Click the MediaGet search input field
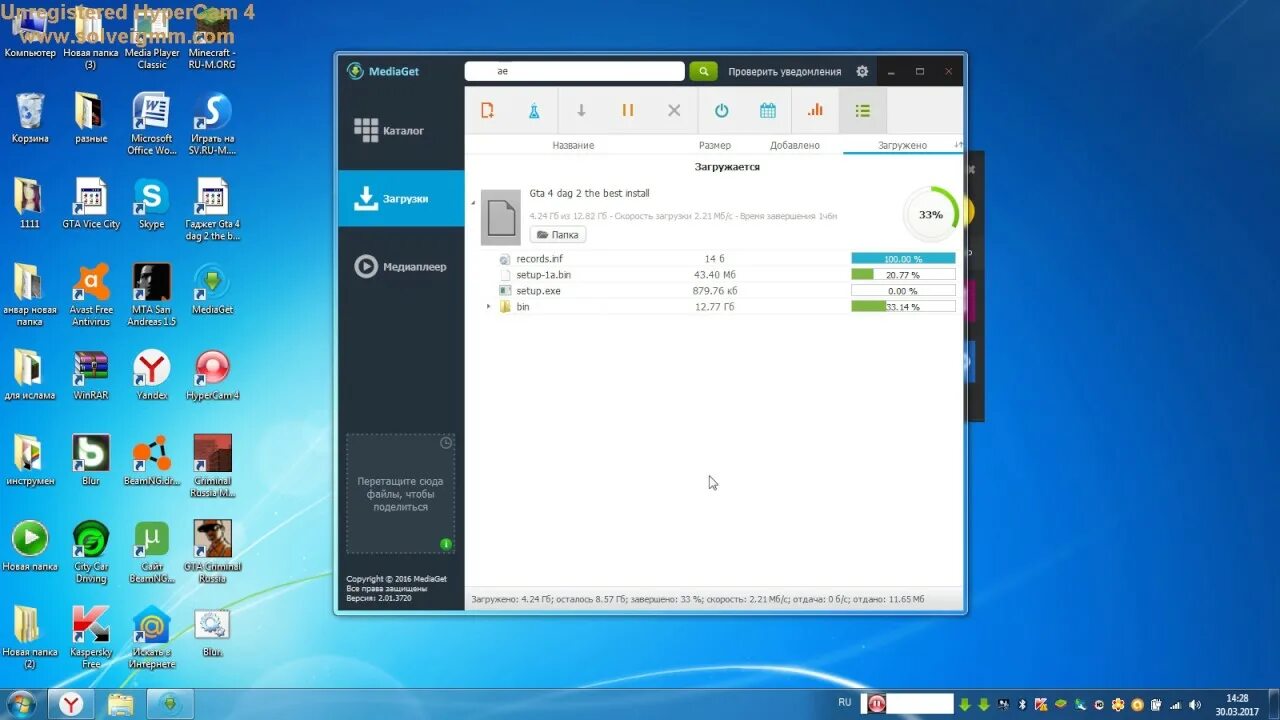Screen dimensions: 1280x720 point(575,71)
